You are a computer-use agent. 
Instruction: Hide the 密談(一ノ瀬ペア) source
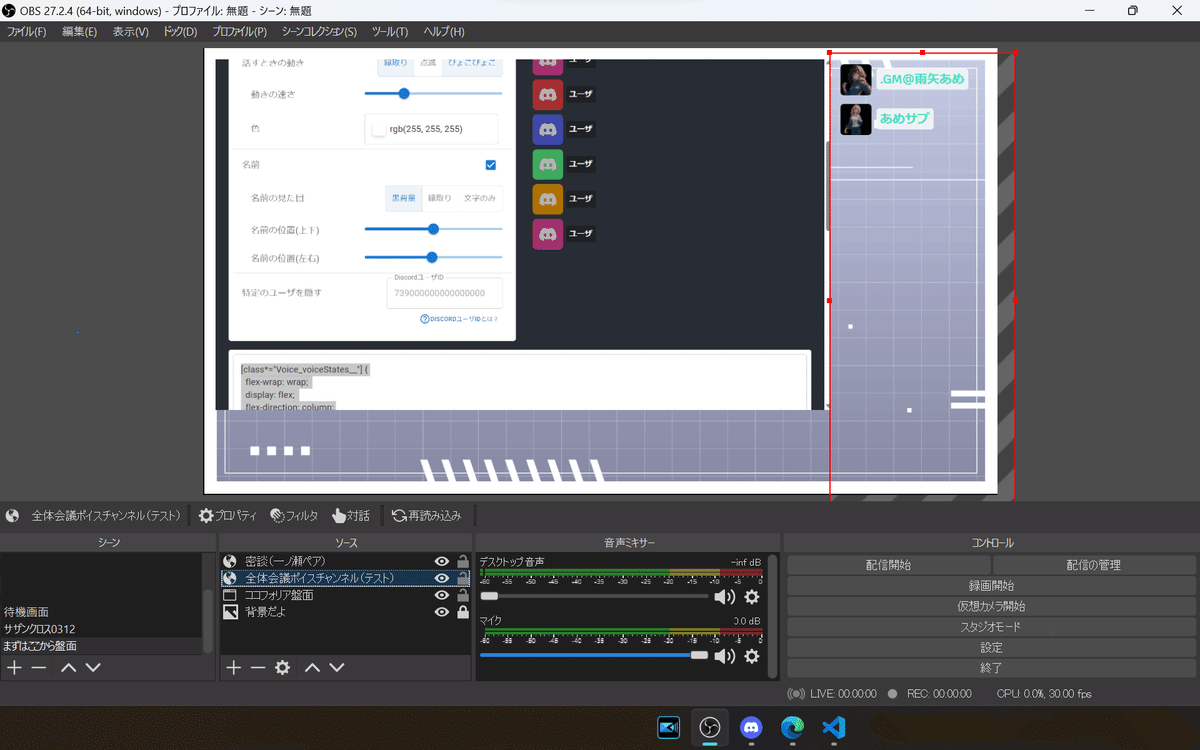pyautogui.click(x=441, y=562)
